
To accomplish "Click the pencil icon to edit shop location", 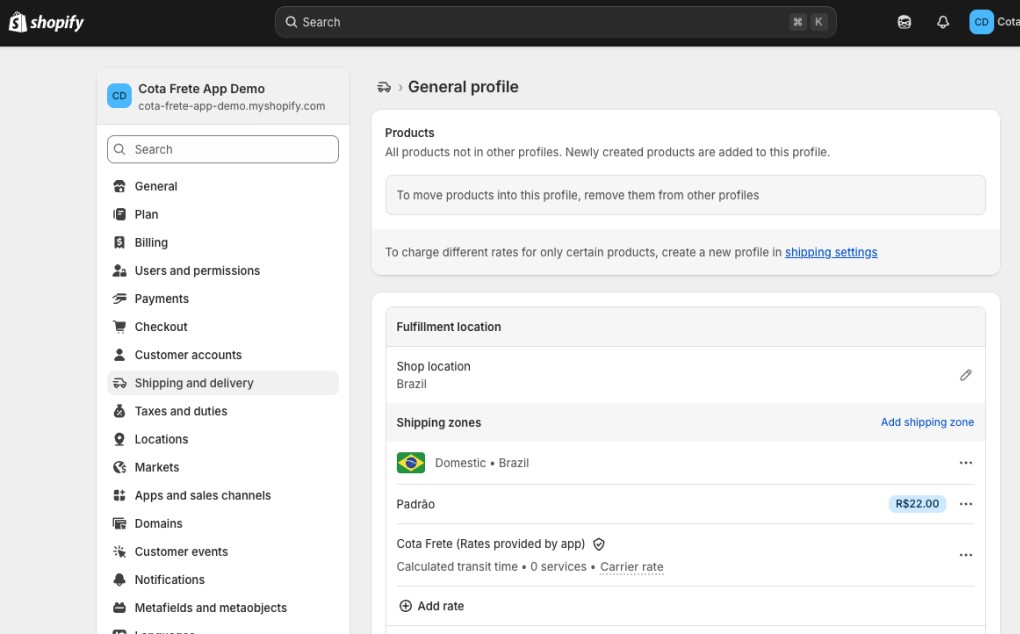I will coord(965,375).
